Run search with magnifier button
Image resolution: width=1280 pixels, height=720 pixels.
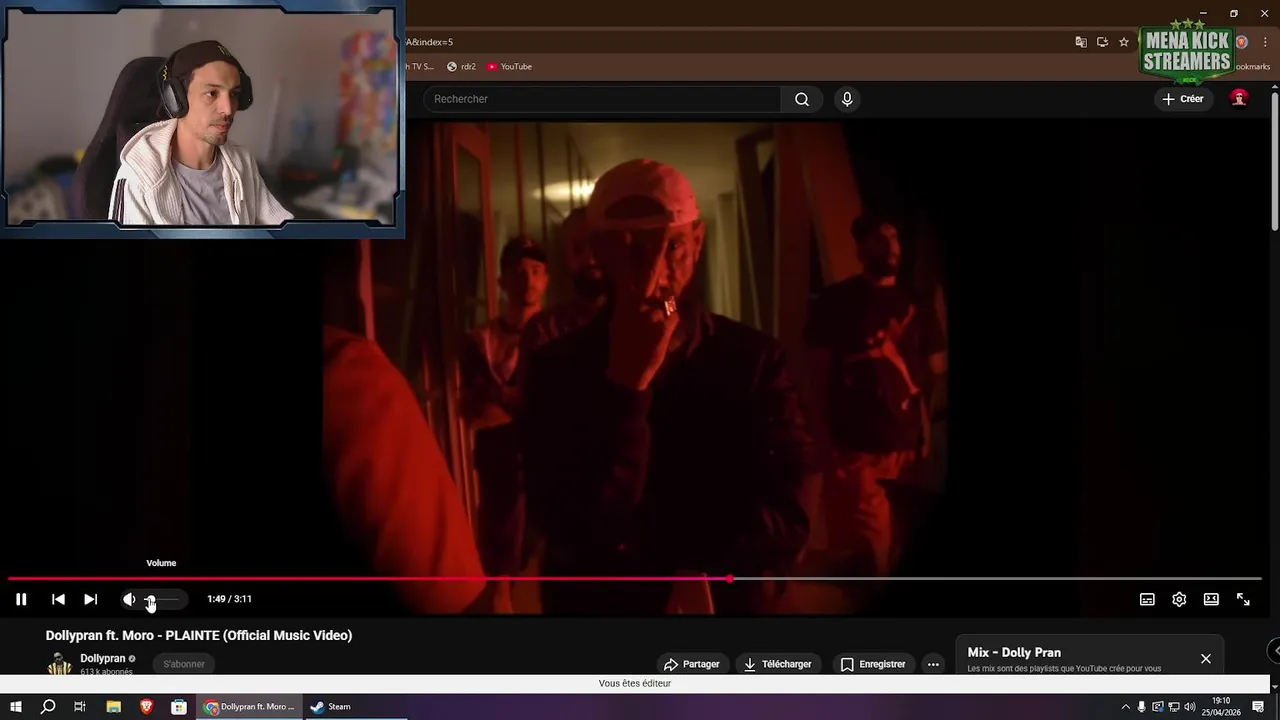(802, 99)
